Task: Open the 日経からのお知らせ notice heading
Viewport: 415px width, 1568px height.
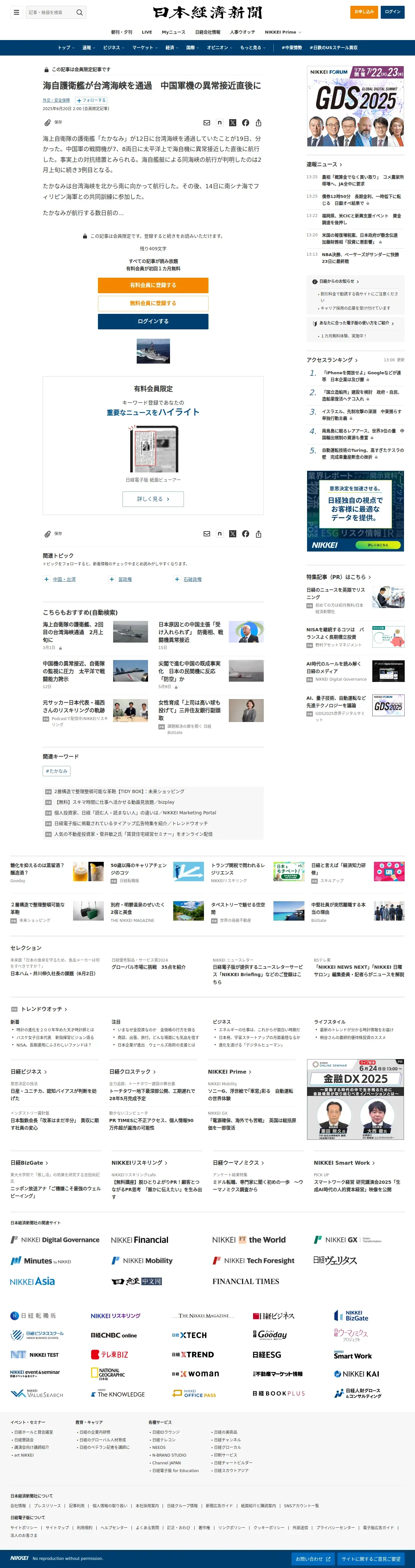Action: click(x=336, y=281)
